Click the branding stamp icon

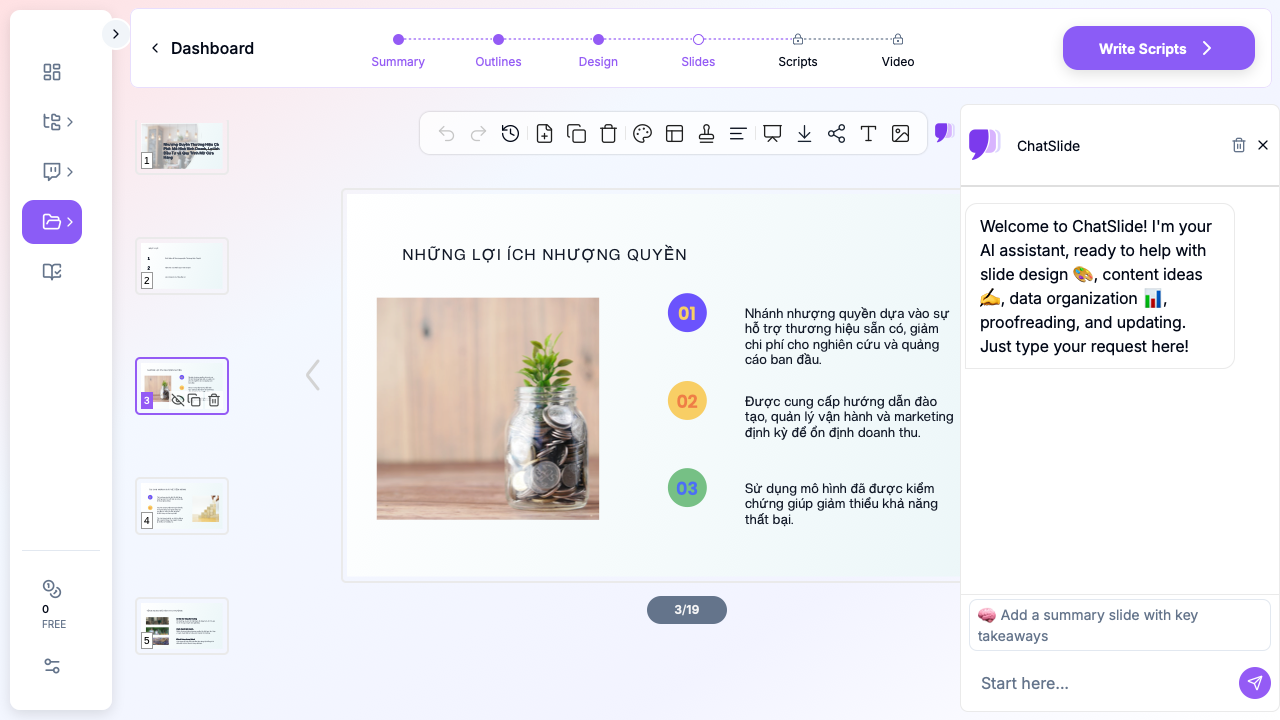pyautogui.click(x=706, y=132)
